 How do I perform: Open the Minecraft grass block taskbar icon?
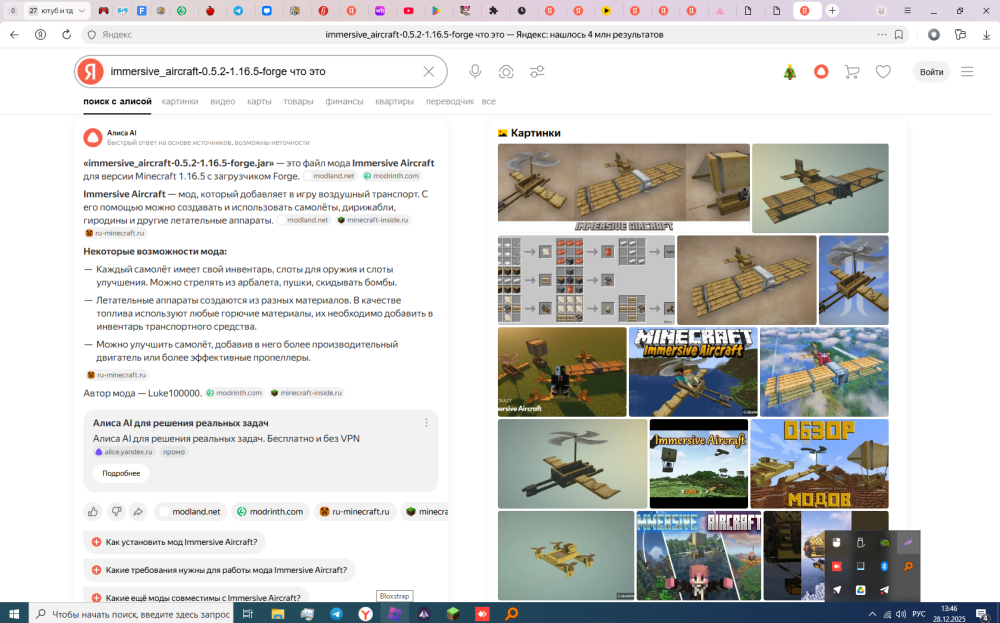click(x=453, y=614)
